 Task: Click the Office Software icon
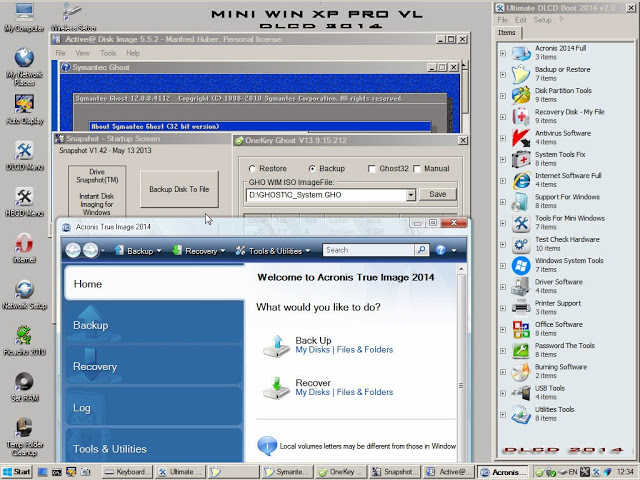click(521, 329)
